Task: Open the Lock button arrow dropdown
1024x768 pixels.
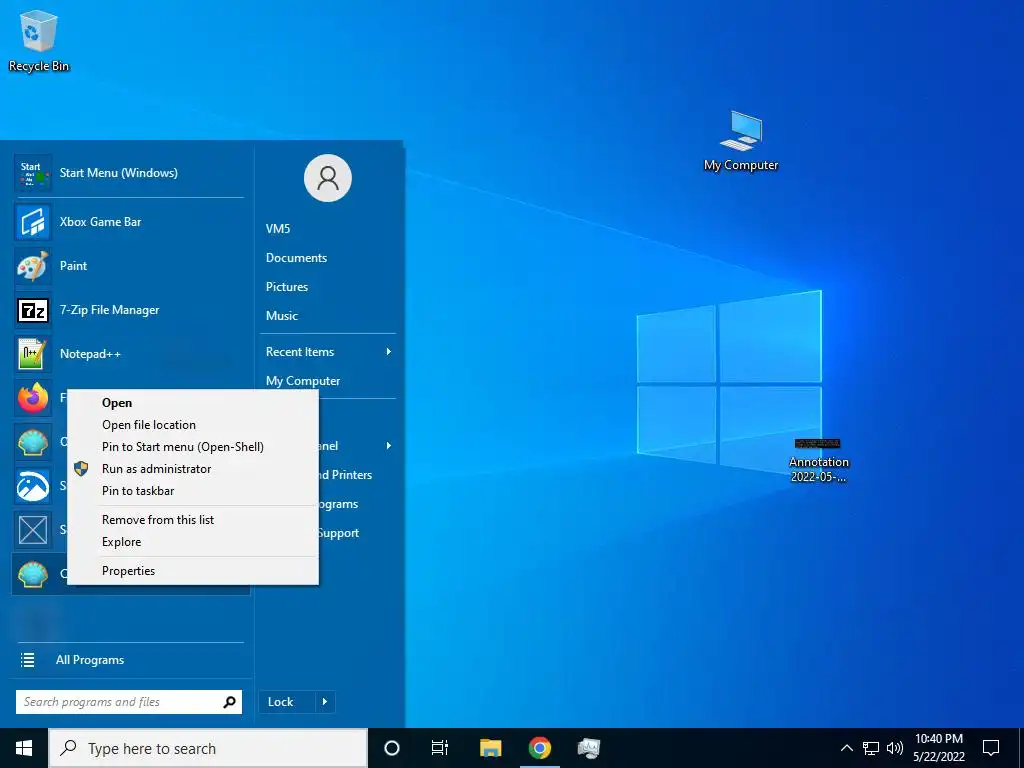Action: point(325,702)
